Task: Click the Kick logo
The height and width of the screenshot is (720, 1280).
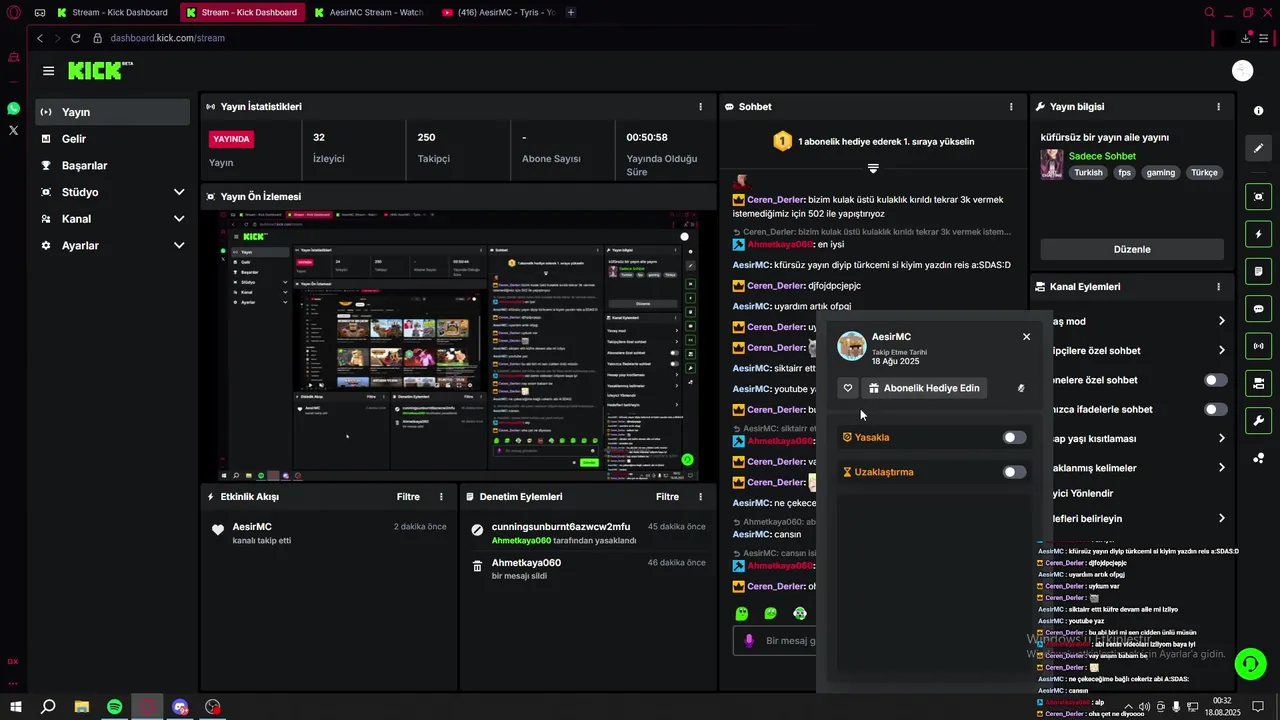Action: click(x=100, y=70)
